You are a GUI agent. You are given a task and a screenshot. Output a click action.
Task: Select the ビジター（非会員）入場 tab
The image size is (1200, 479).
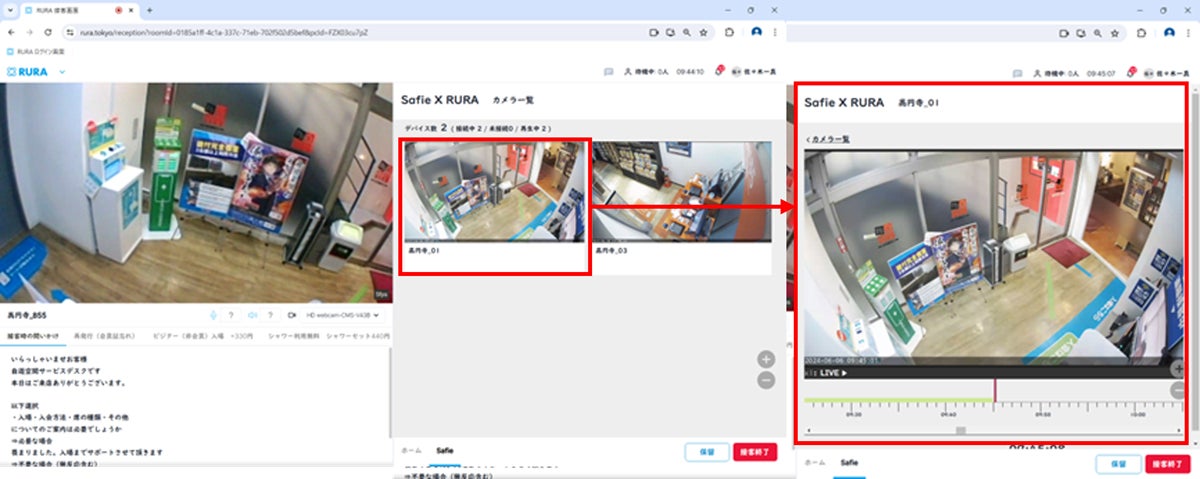[203, 336]
